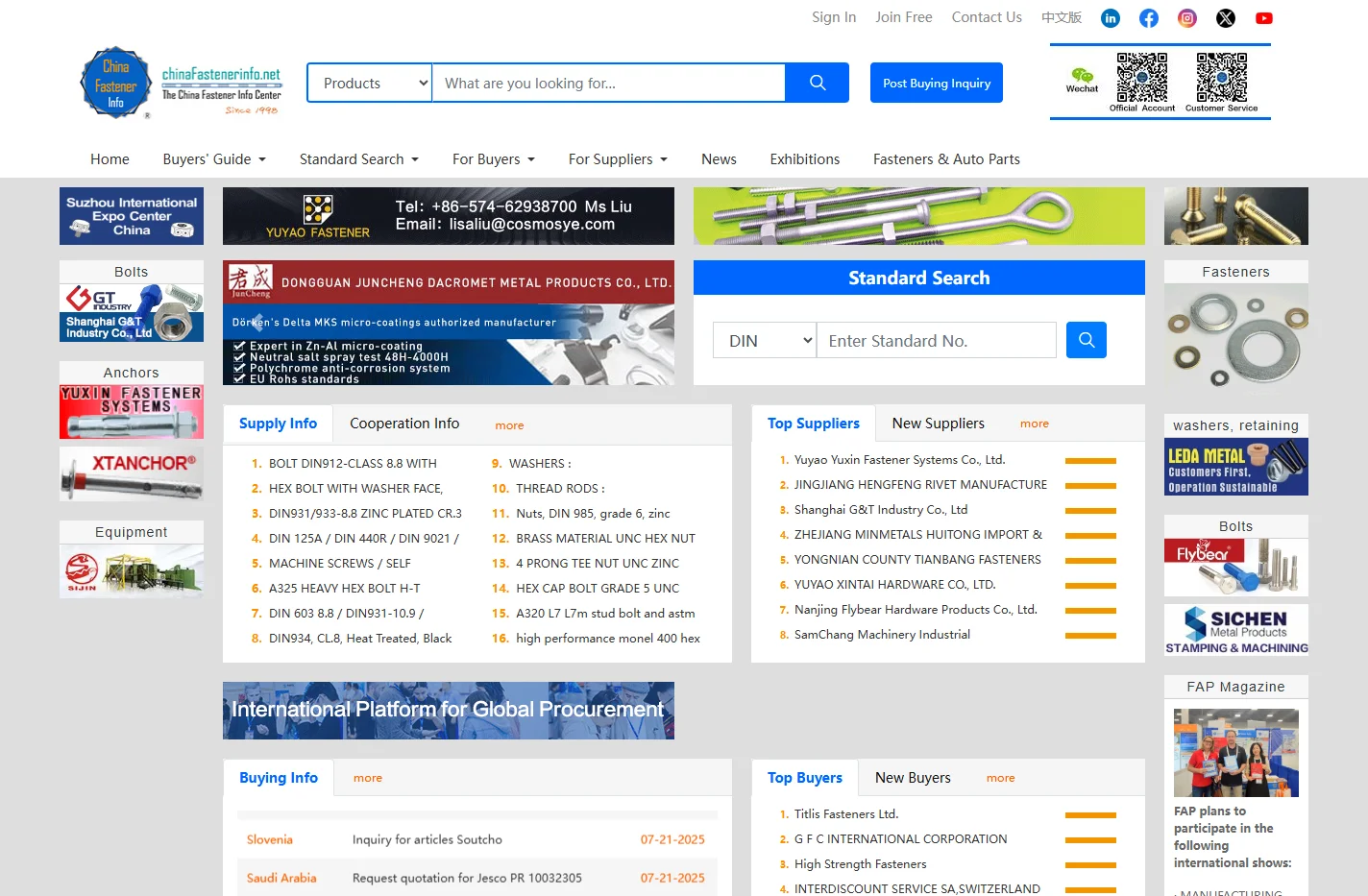Viewport: 1368px width, 896px height.
Task: Open supply item 'BRASS MATERIAL UNC HEX NUT'
Action: 605,539
